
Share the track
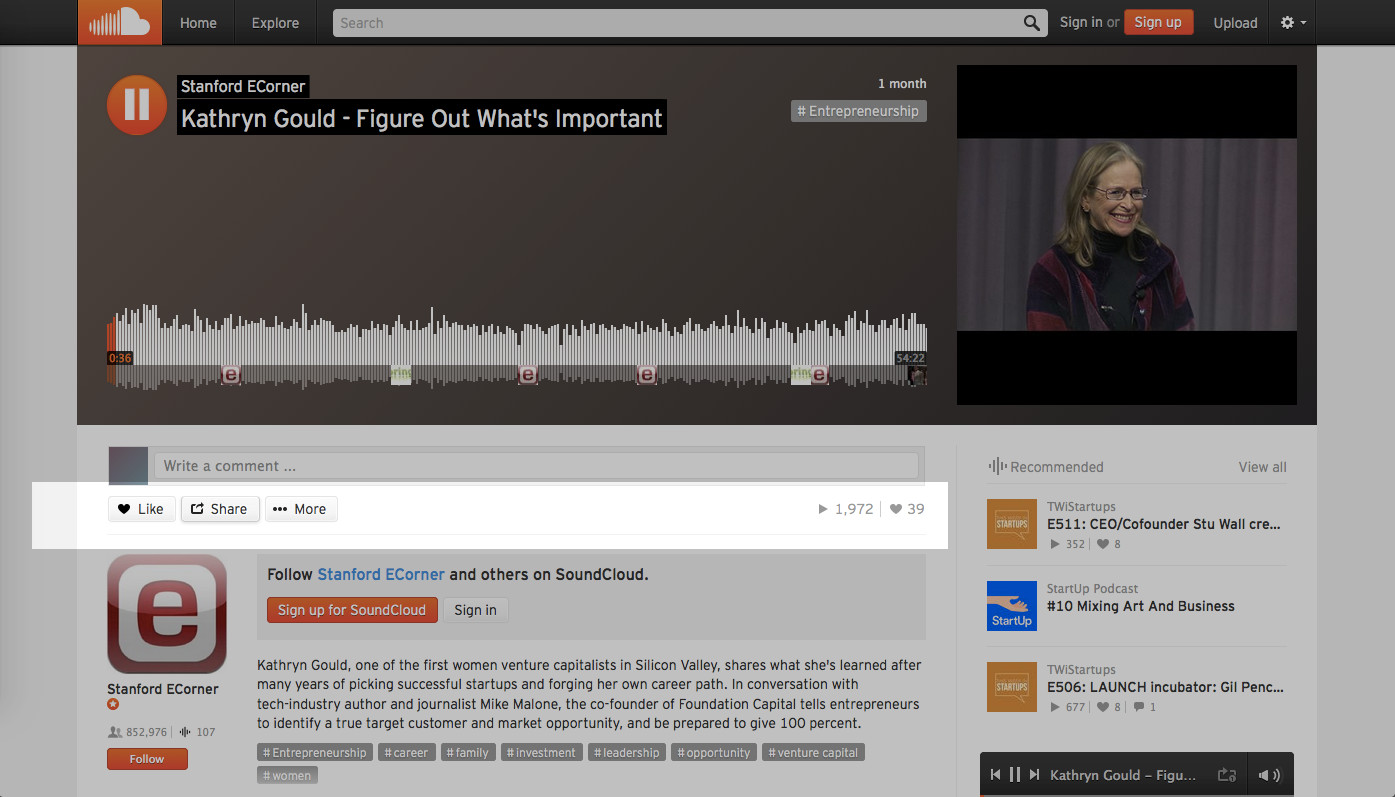point(220,509)
